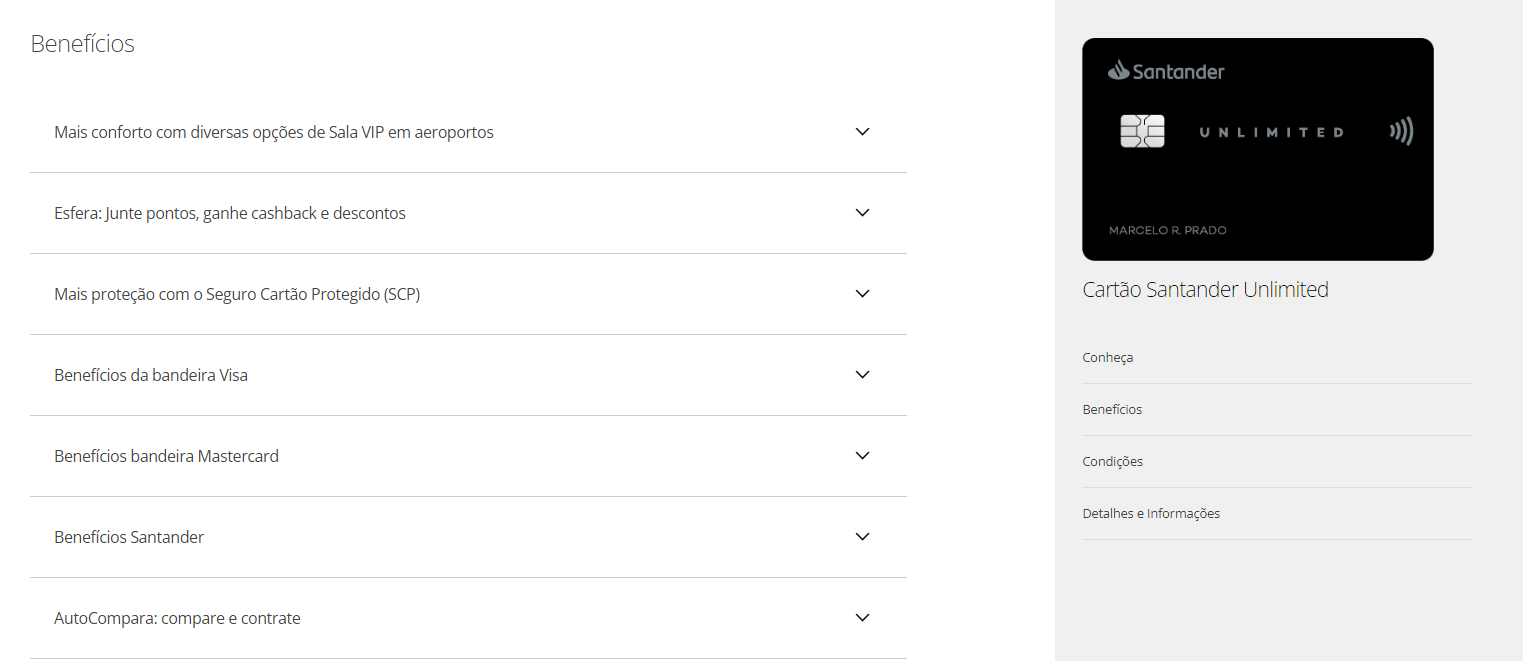Click the 'AutoCompara: compare e contrate' title text

tap(177, 618)
